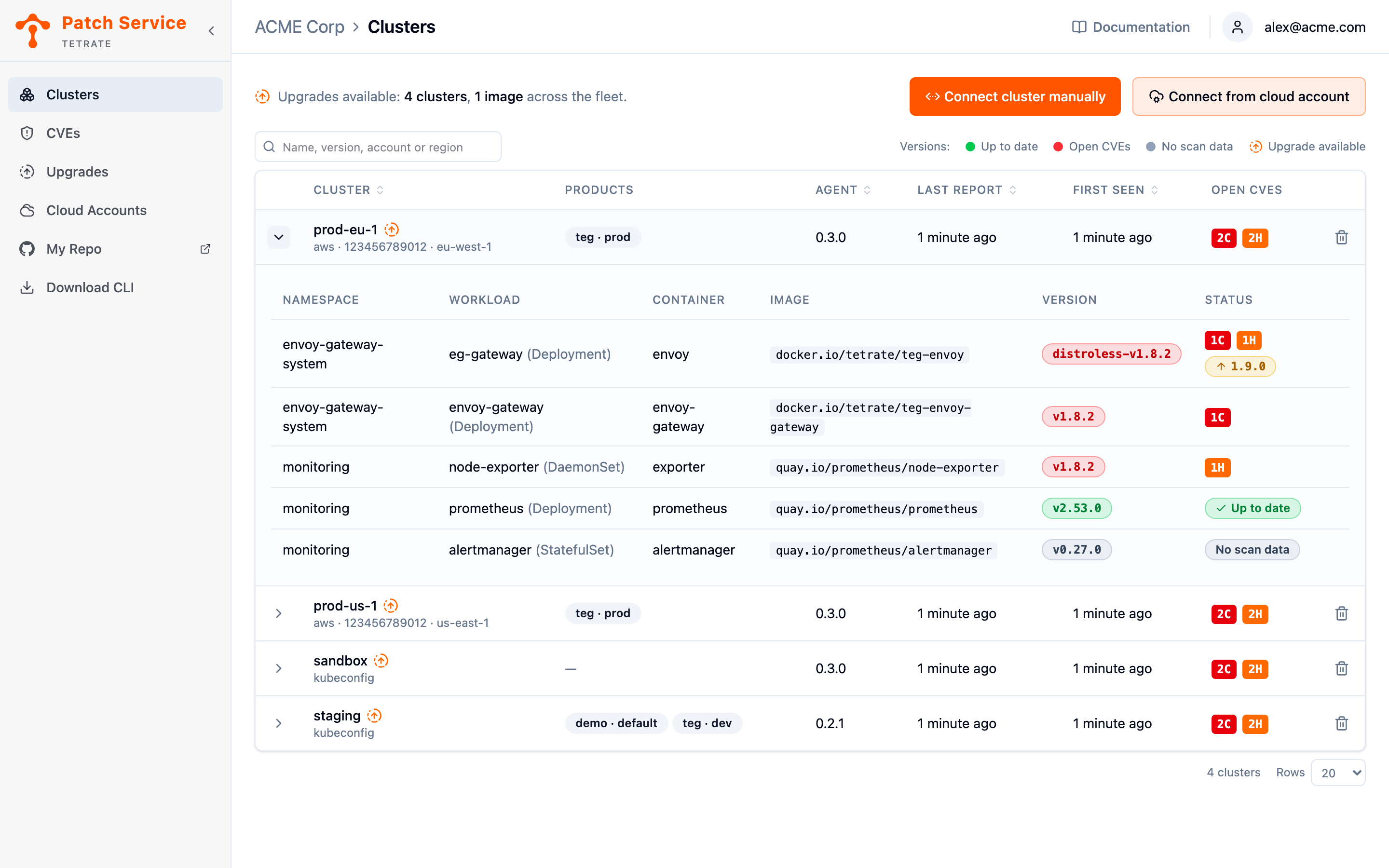Delete the prod-us-1 cluster via trash icon
The image size is (1389, 868).
coord(1341,613)
